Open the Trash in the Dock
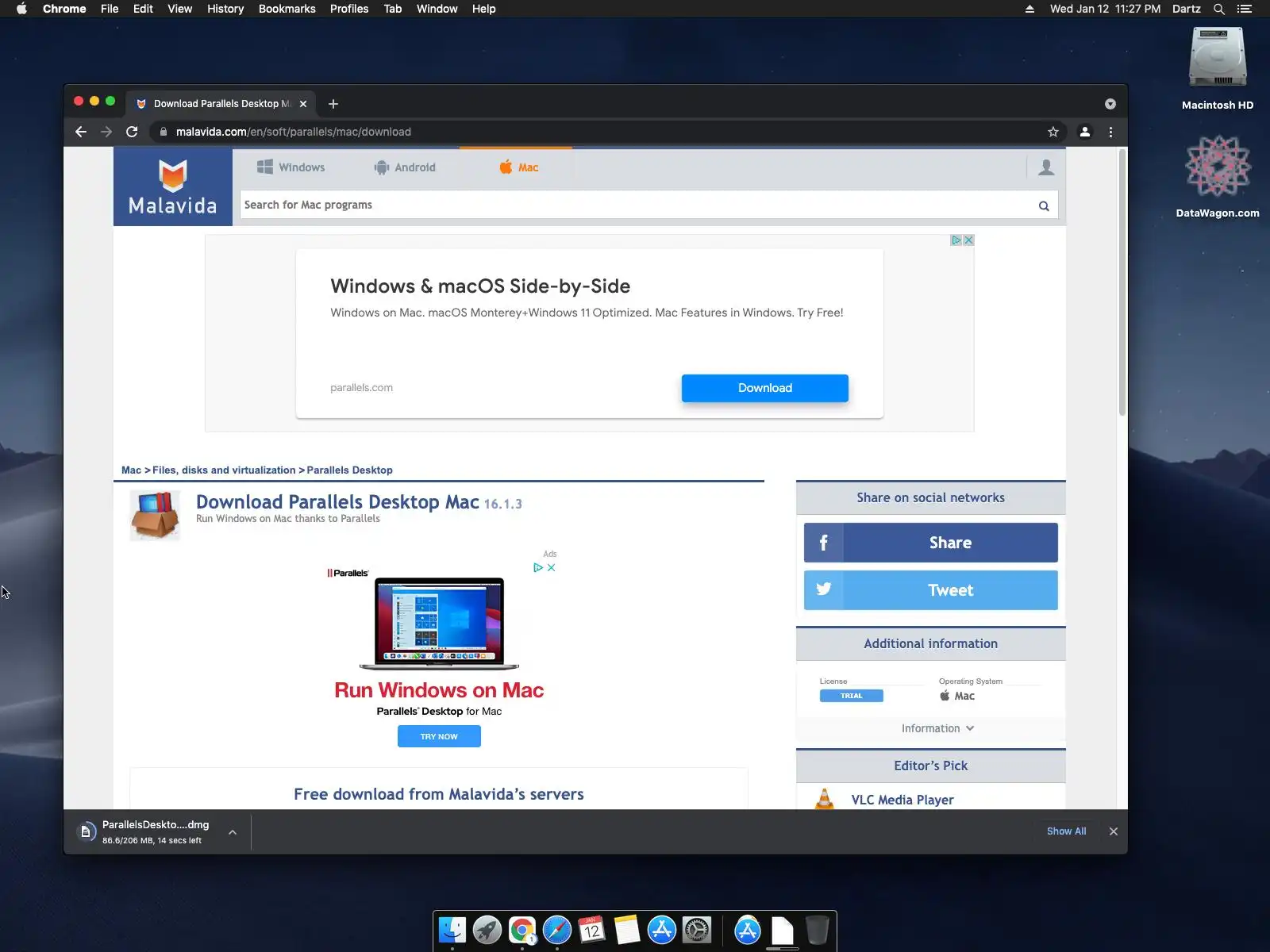Viewport: 1270px width, 952px height. (x=817, y=930)
